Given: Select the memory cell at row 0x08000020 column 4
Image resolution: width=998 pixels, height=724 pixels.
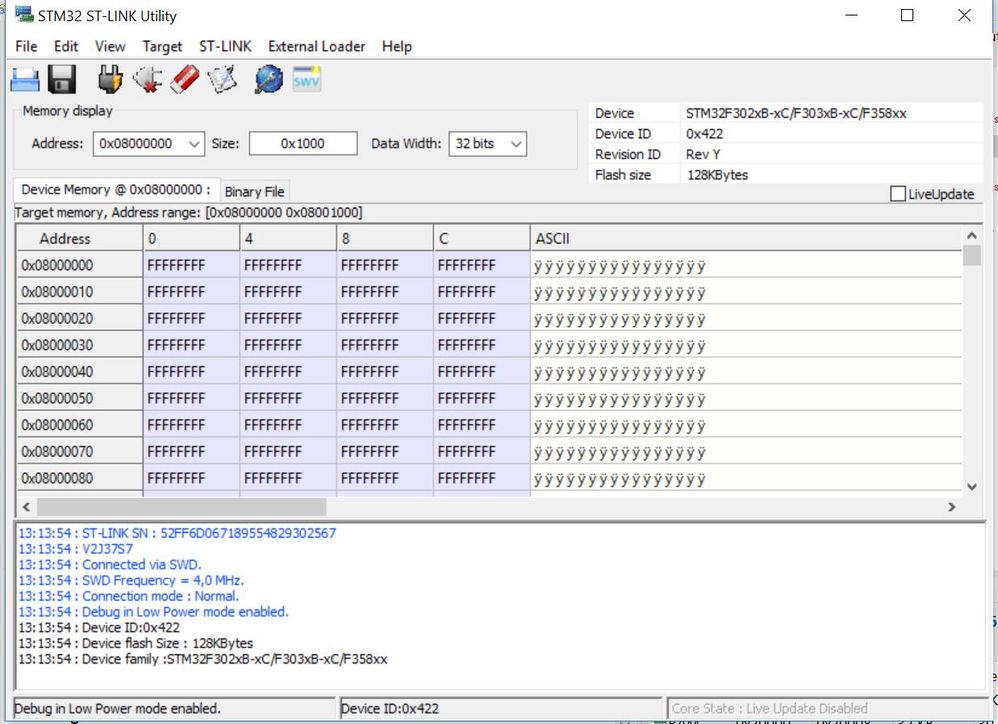Looking at the screenshot, I should 287,319.
